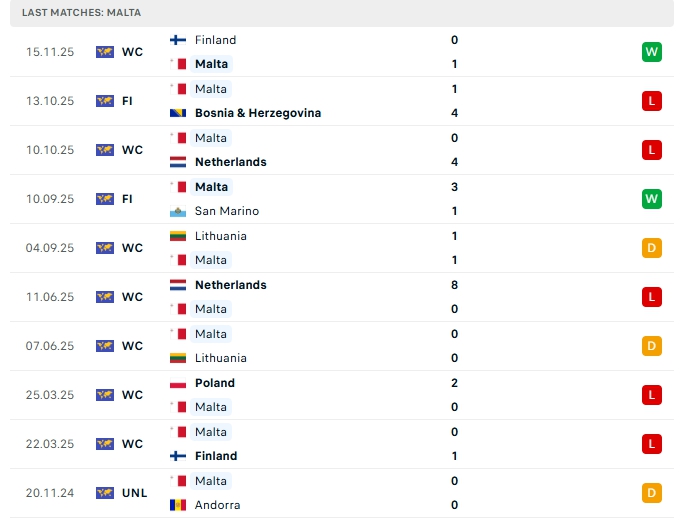Click the red L badge for Bosnia match

[652, 101]
